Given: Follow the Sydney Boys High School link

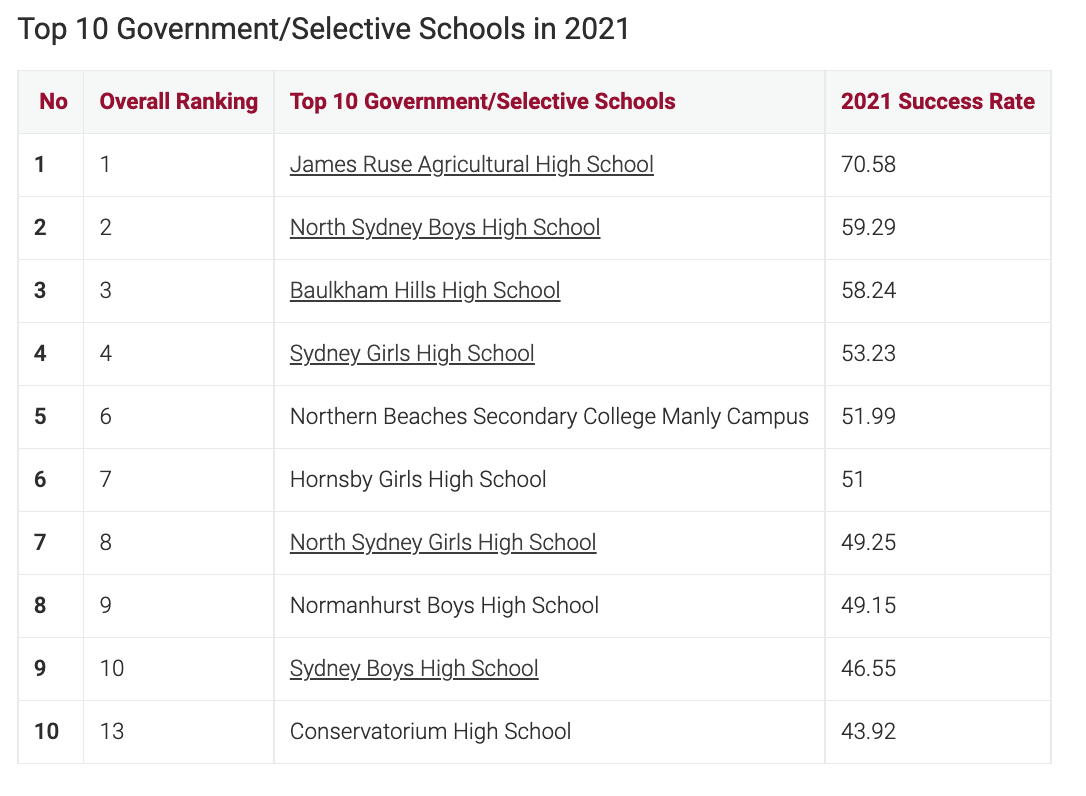Looking at the screenshot, I should click(414, 669).
